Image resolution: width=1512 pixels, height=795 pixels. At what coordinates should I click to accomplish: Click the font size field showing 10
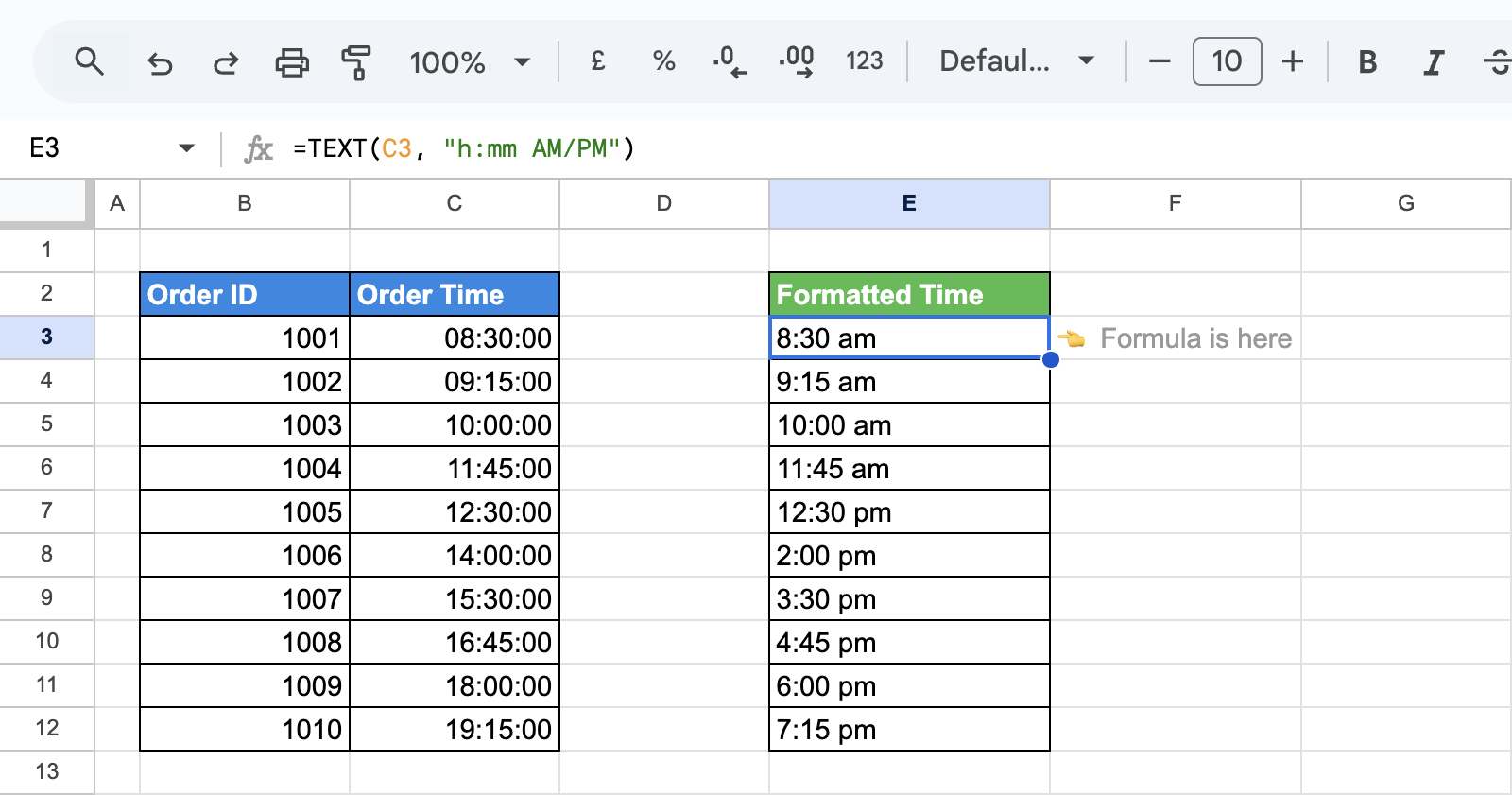[1227, 62]
